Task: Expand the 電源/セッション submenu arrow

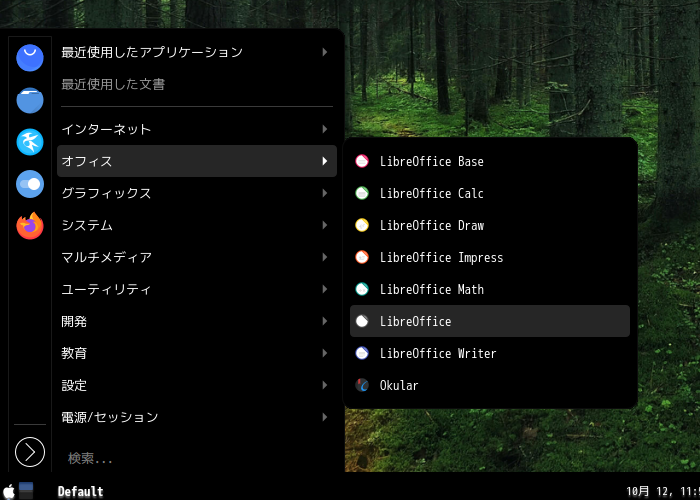Action: [x=325, y=417]
